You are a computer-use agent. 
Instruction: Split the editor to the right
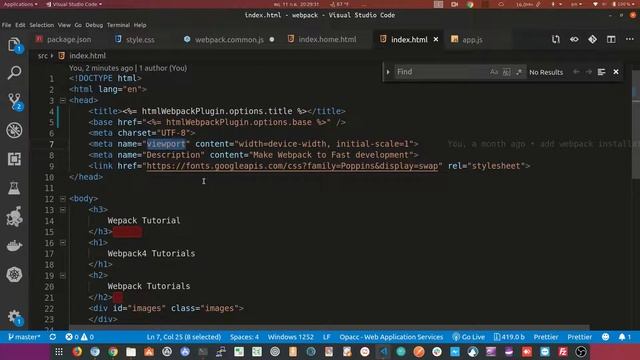click(x=611, y=39)
